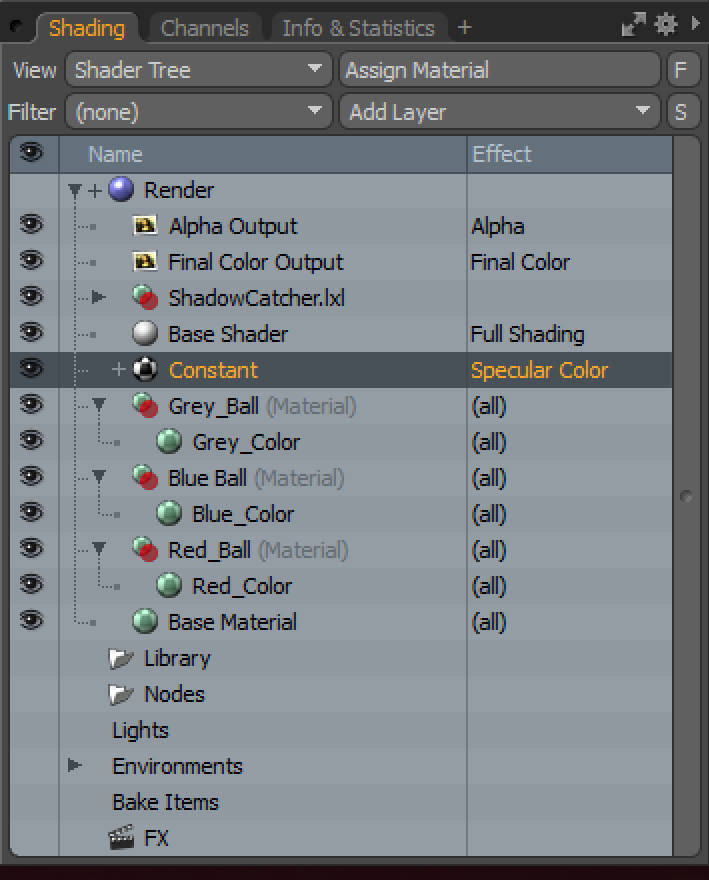
Task: Toggle visibility of Red_Ball material
Action: [x=32, y=548]
